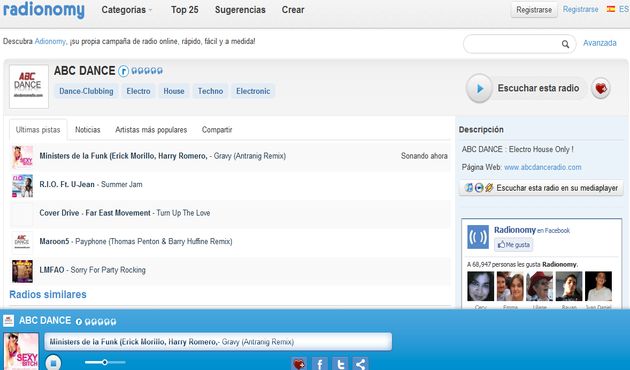Select the Techno genre tag
Image resolution: width=630 pixels, height=370 pixels.
point(210,91)
